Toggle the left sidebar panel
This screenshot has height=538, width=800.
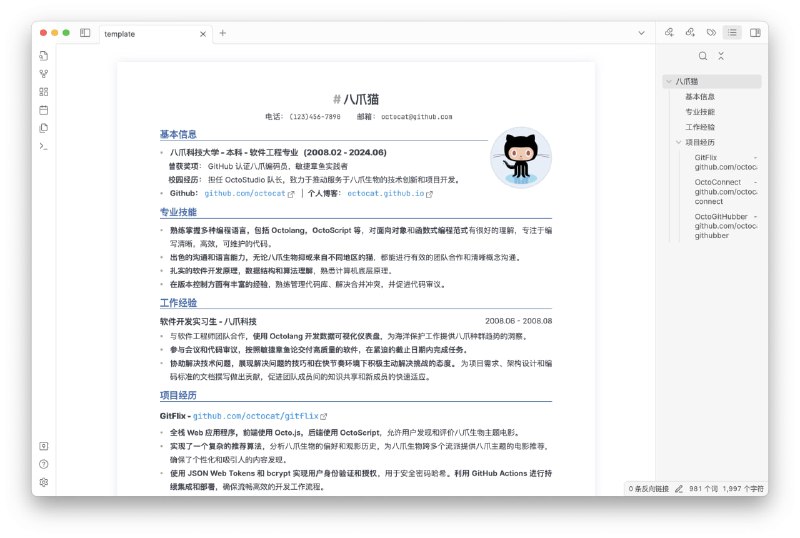pyautogui.click(x=85, y=33)
